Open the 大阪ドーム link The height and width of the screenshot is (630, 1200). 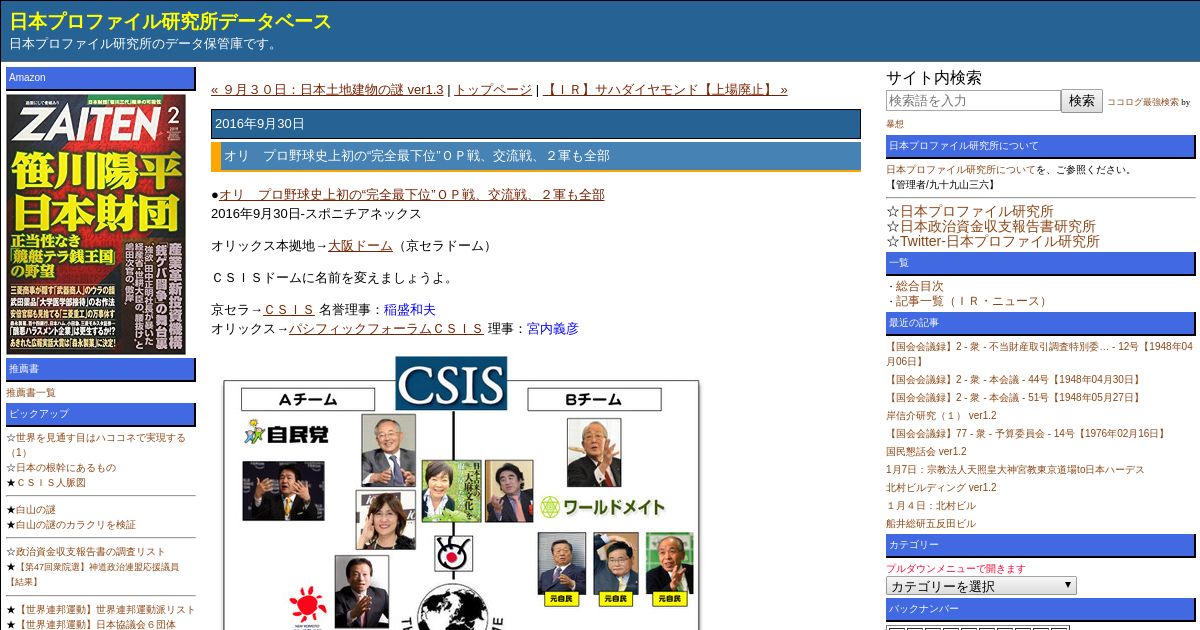[x=360, y=245]
